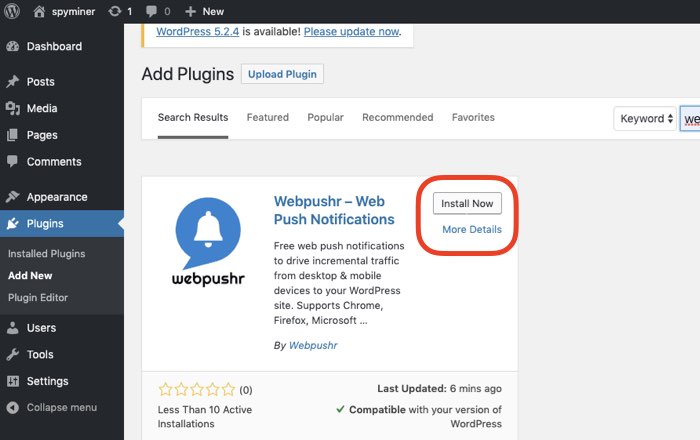Open More Details for Webpushr
700x440 pixels.
(x=472, y=229)
